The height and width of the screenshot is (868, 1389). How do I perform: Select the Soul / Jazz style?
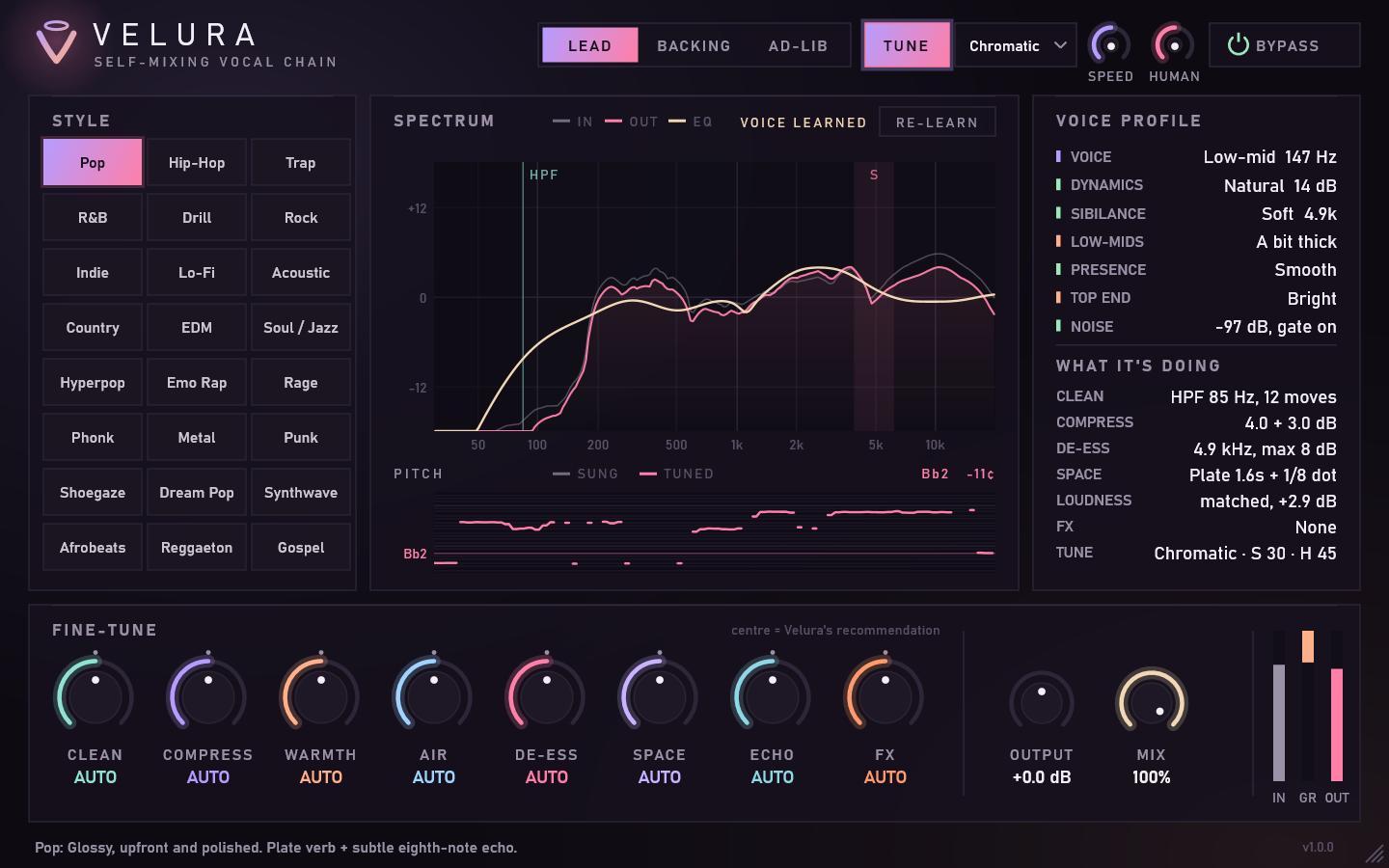(x=301, y=327)
